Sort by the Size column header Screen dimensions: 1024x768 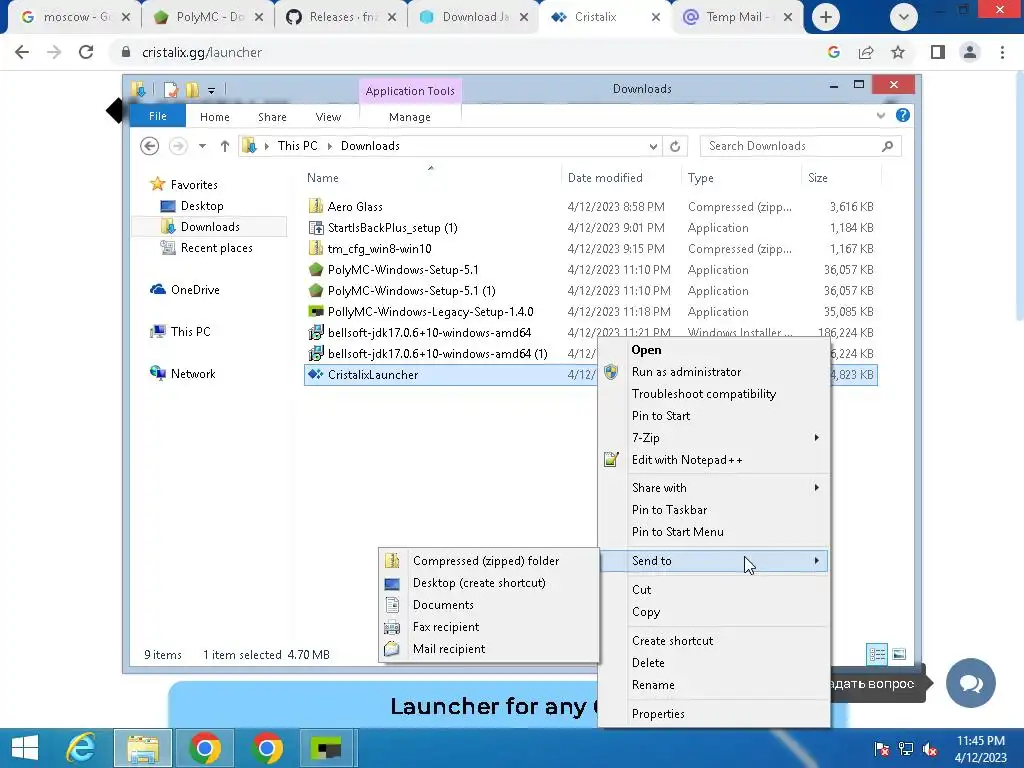point(817,178)
